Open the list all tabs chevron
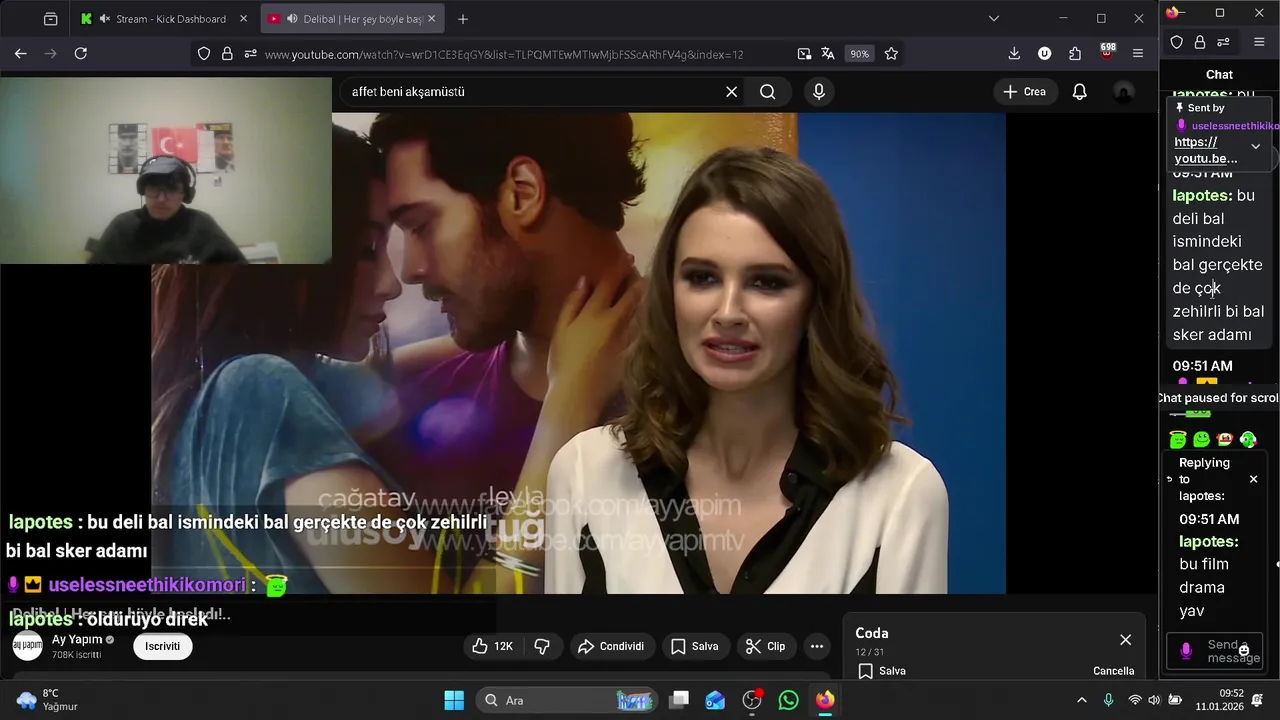Screen dimensions: 1280x720 tap(993, 19)
